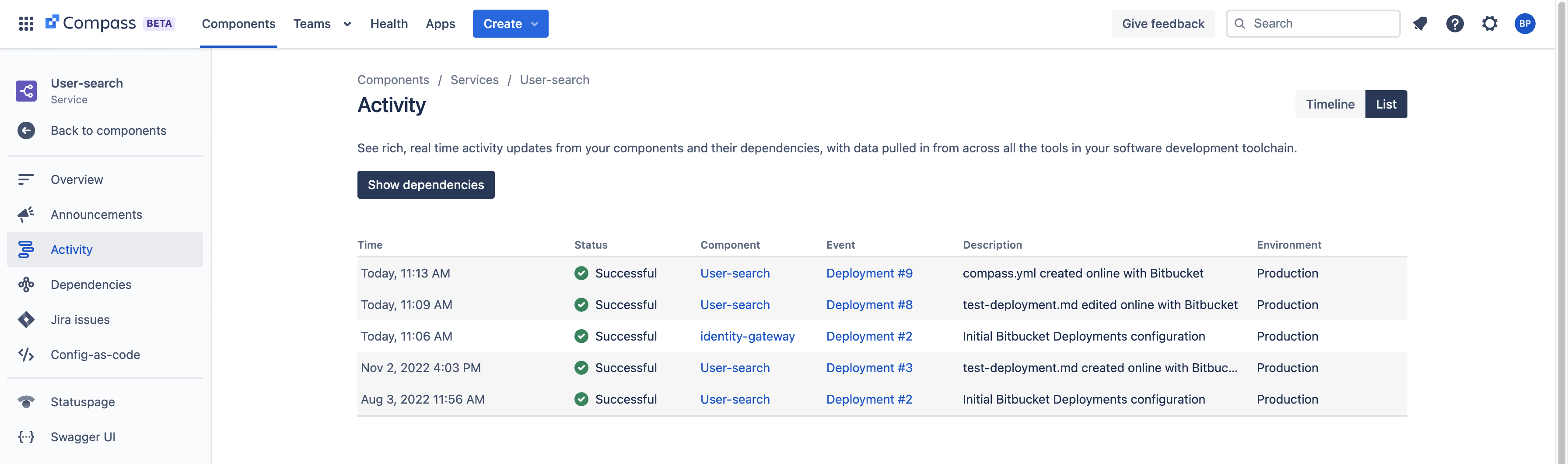Image resolution: width=1568 pixels, height=464 pixels.
Task: Click the back arrow icon in sidebar
Action: [26, 131]
